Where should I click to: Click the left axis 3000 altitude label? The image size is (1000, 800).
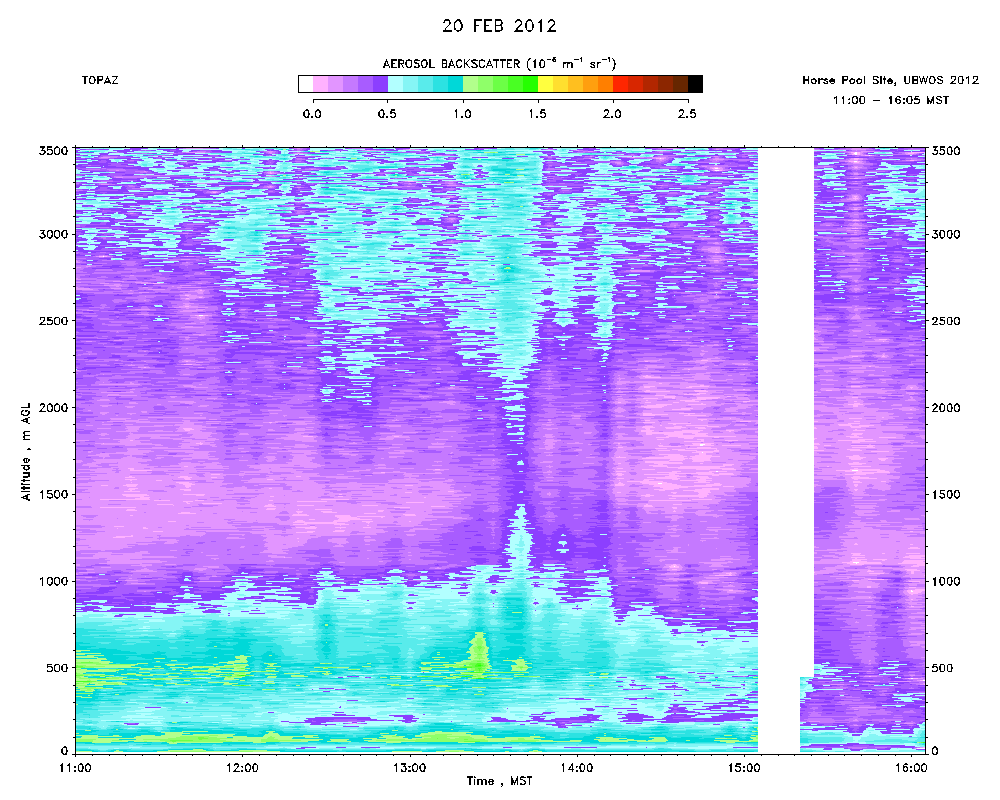[x=54, y=234]
